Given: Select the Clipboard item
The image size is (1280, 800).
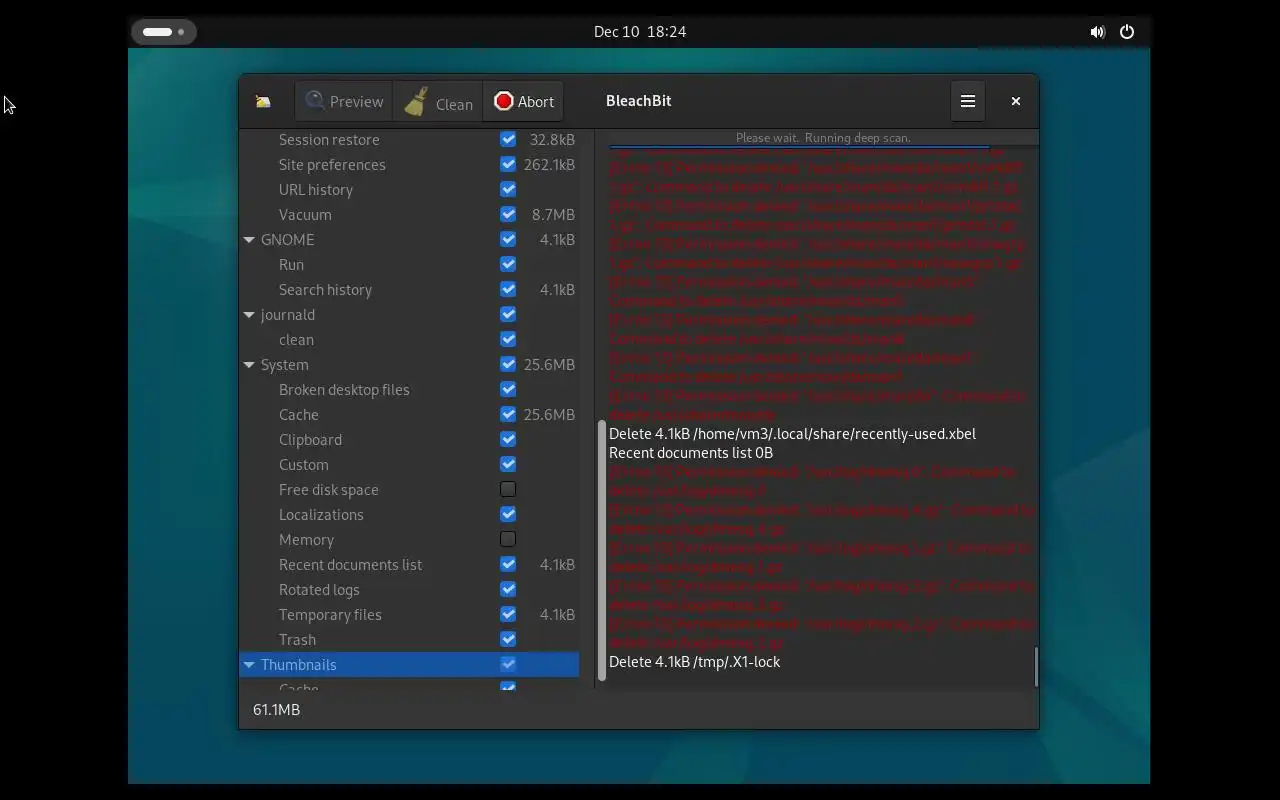Looking at the screenshot, I should coord(310,439).
